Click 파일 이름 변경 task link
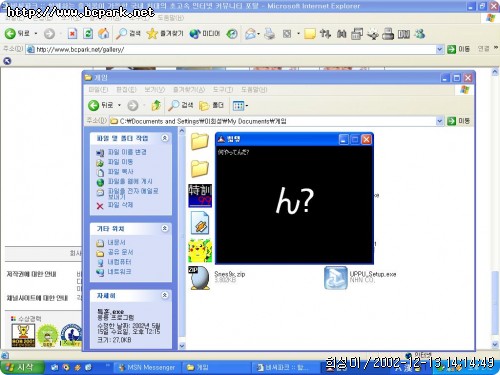The image size is (500, 375). (127, 152)
